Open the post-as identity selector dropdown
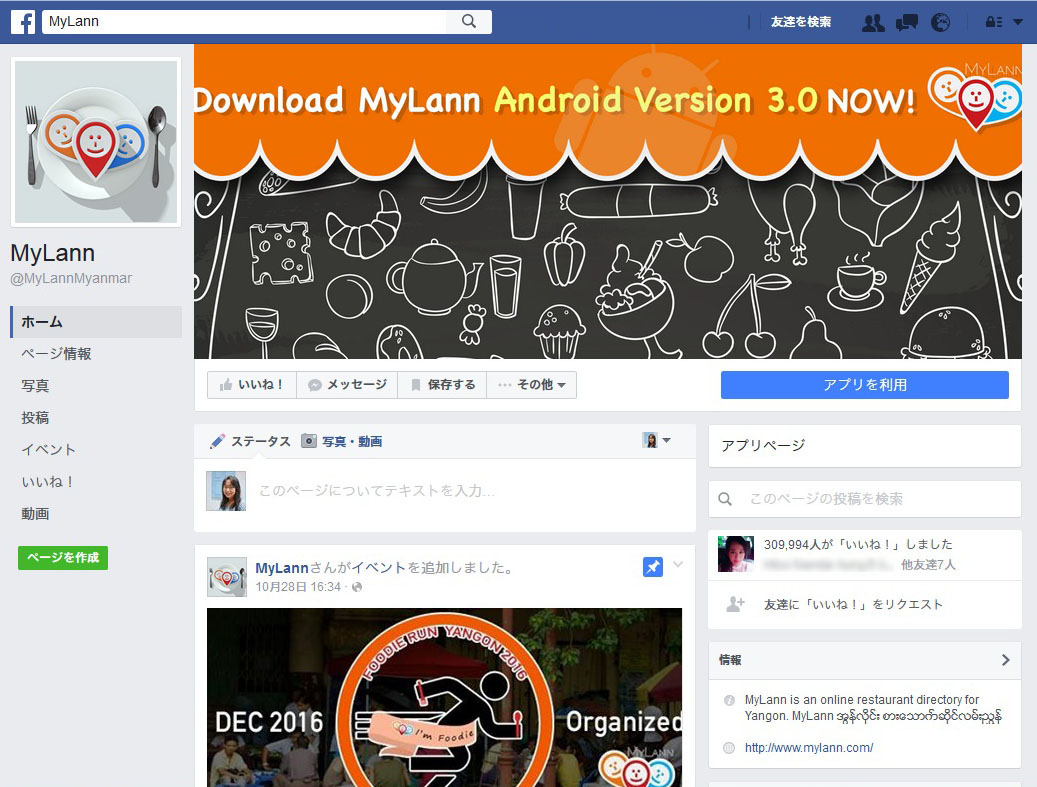Image resolution: width=1037 pixels, height=787 pixels. click(x=656, y=440)
